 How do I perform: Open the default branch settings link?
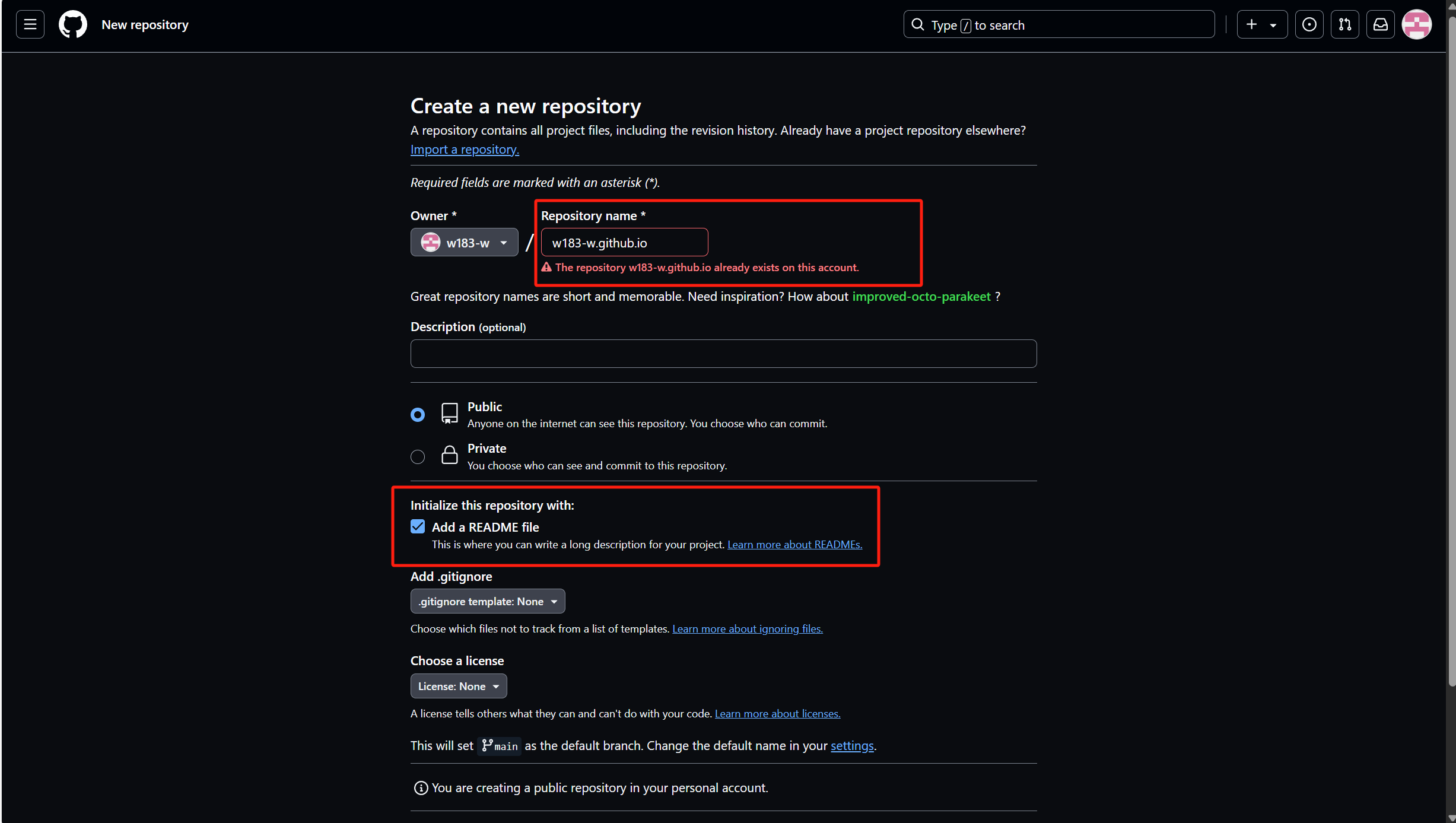852,745
